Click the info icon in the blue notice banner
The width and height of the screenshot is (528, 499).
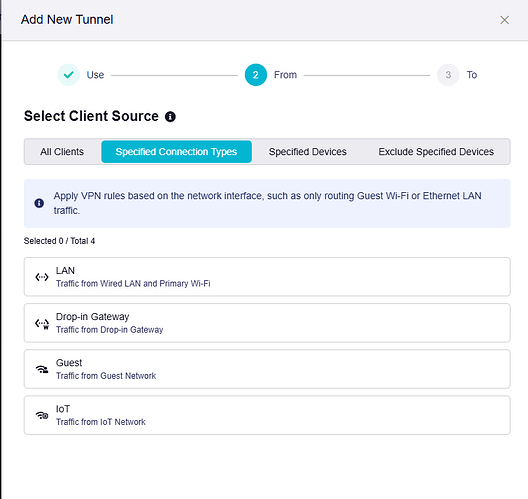point(39,203)
